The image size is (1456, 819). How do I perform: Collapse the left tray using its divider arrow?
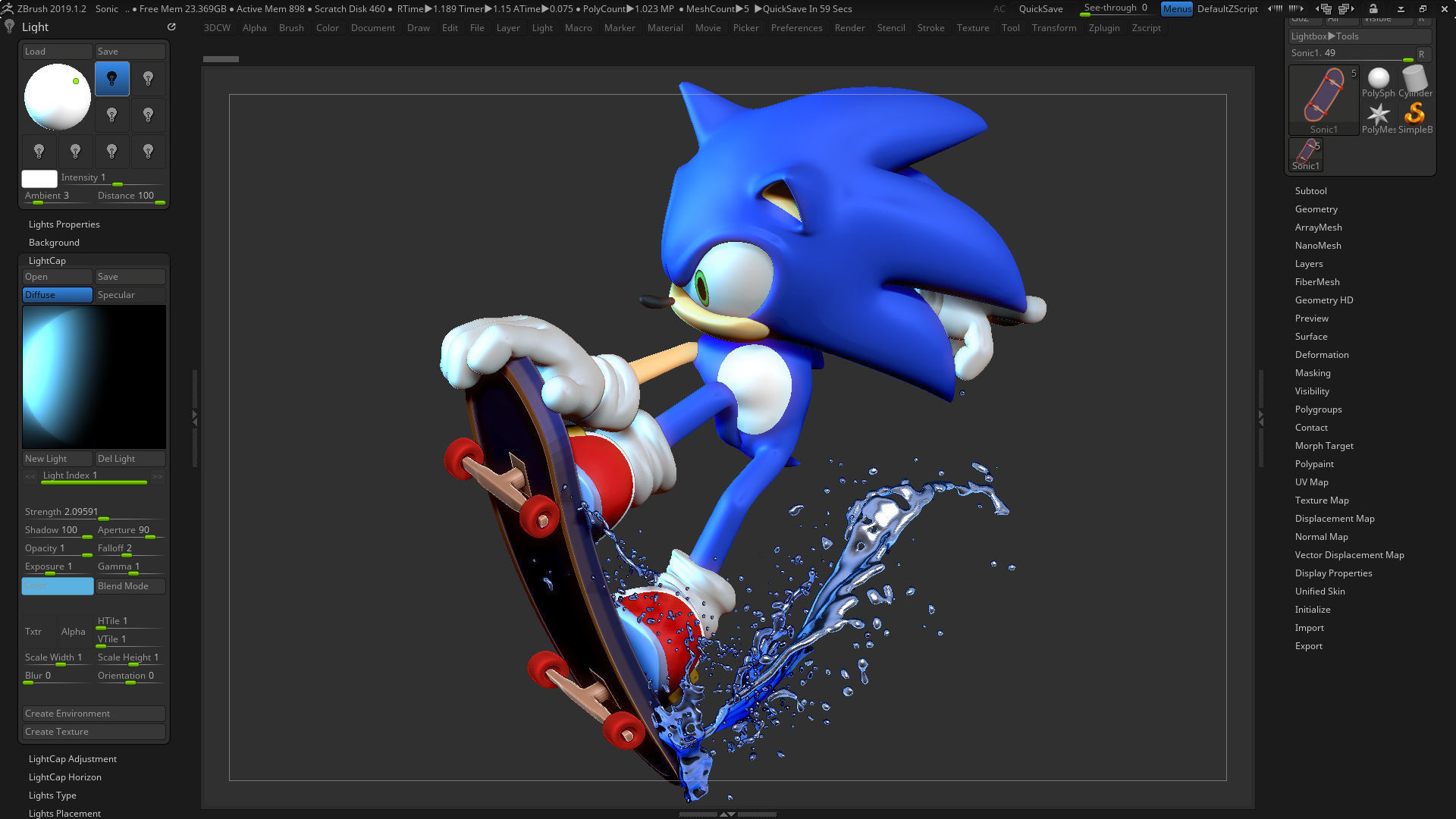(x=194, y=417)
